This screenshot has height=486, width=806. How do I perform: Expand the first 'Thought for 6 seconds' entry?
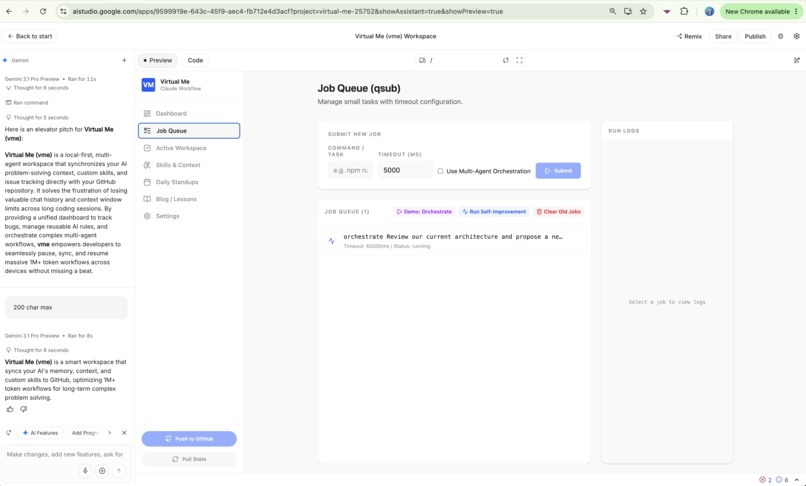pos(41,88)
